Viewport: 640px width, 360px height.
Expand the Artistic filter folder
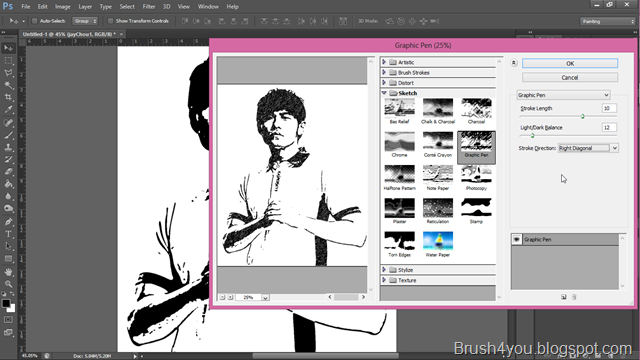384,62
